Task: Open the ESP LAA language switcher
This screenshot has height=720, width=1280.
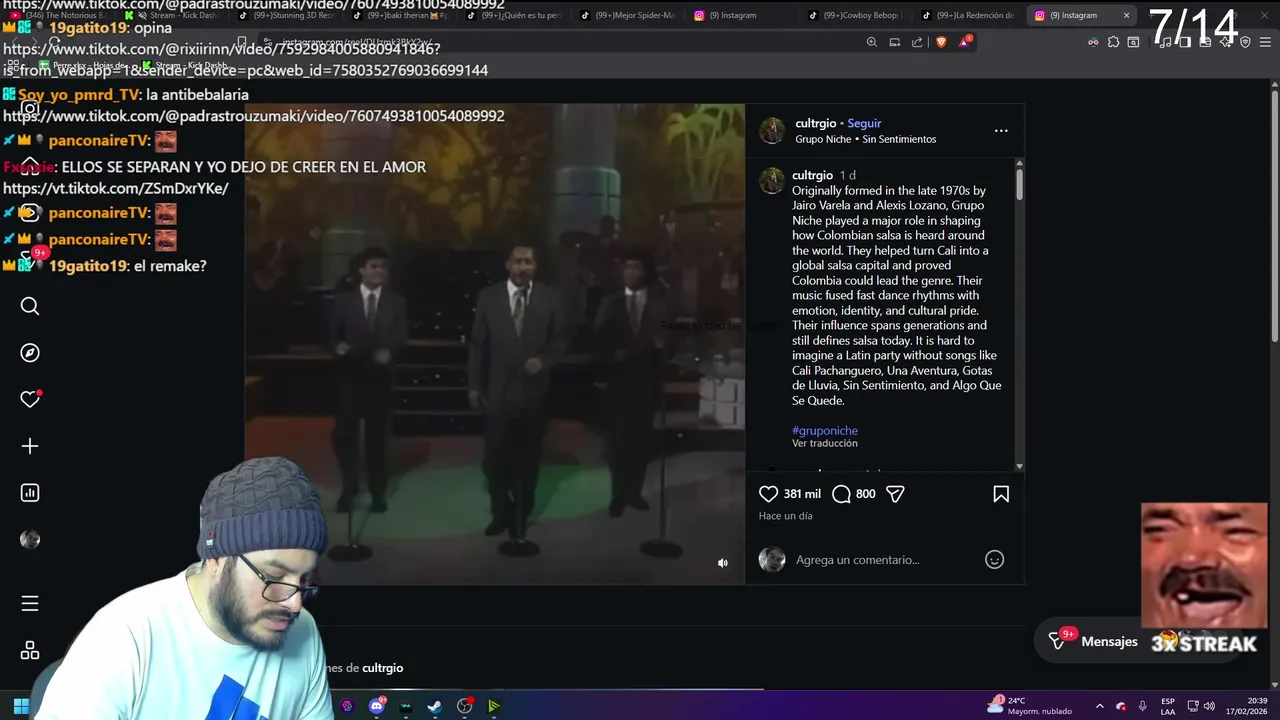Action: (1167, 706)
